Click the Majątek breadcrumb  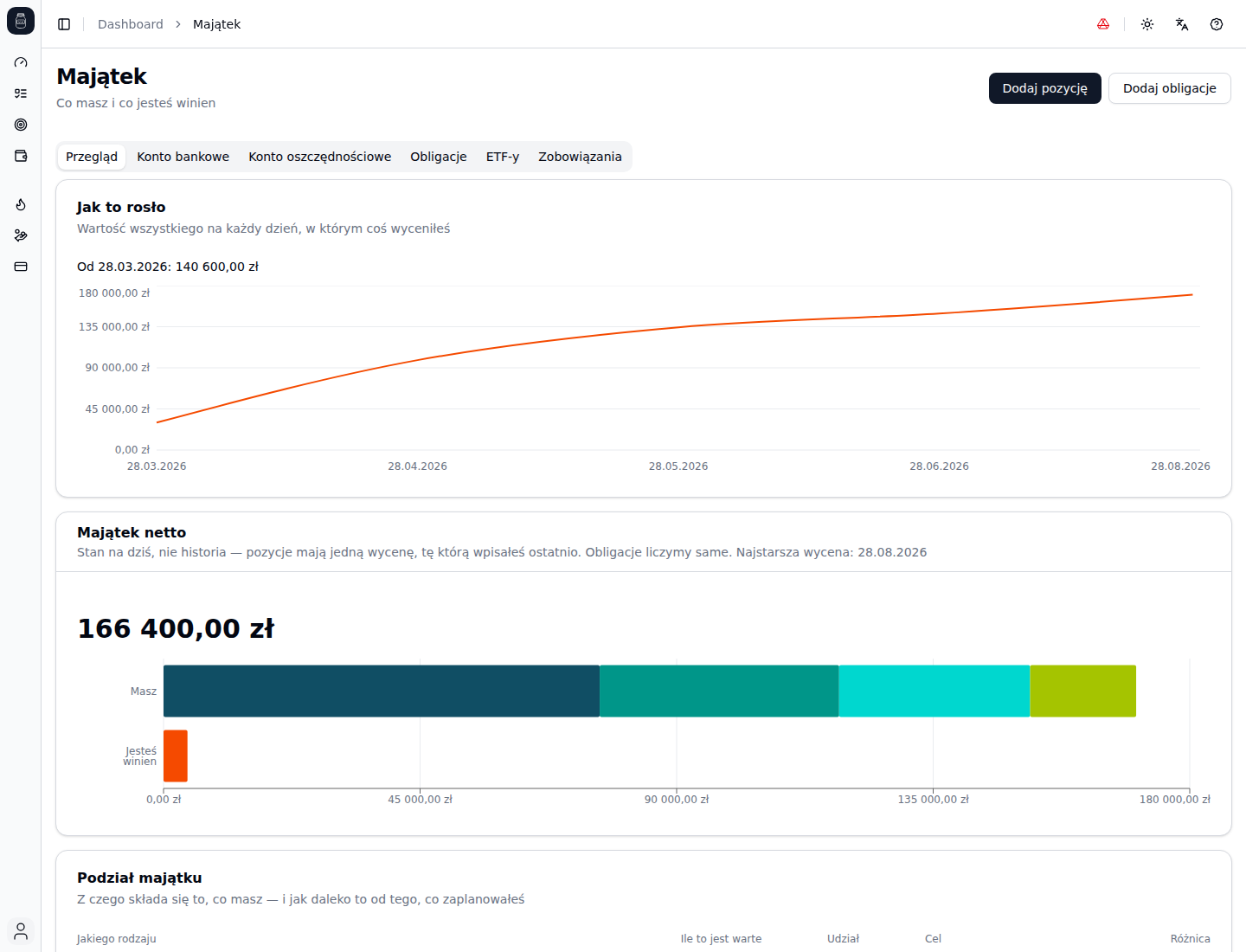coord(217,24)
